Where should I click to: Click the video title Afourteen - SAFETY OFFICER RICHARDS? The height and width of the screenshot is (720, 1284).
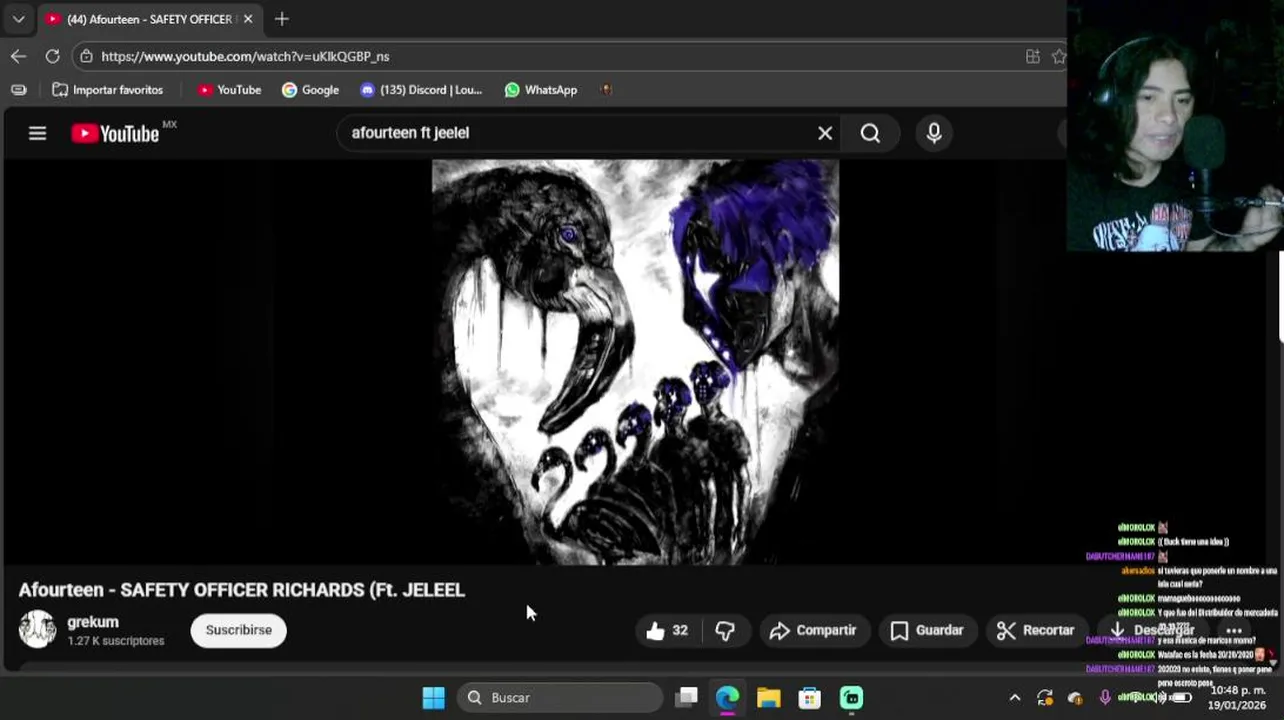242,590
